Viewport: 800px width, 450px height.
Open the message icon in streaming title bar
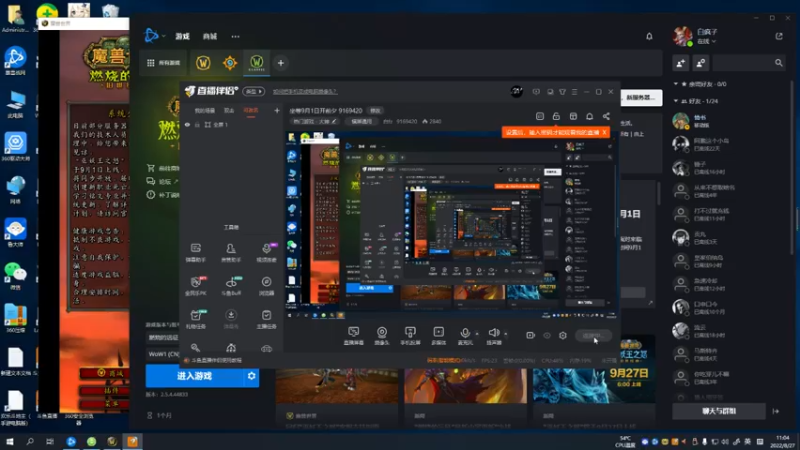(x=536, y=92)
